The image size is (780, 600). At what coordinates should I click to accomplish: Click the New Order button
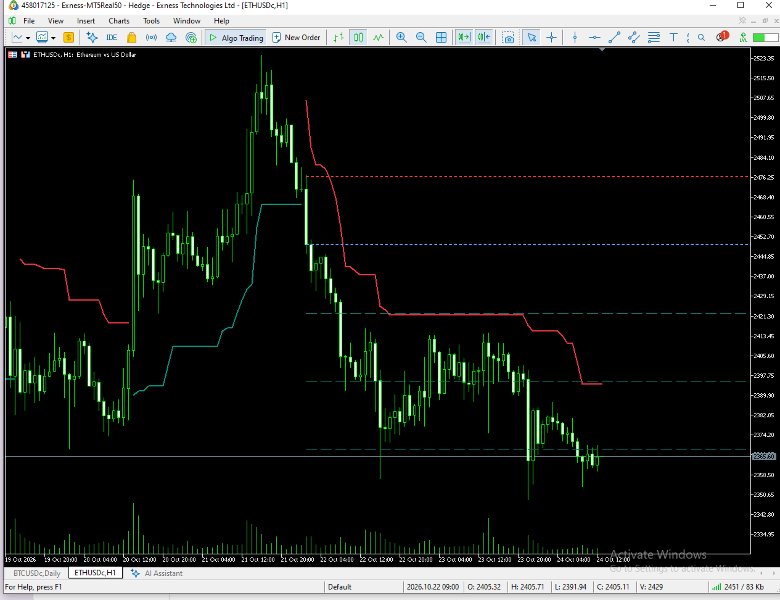pos(296,37)
